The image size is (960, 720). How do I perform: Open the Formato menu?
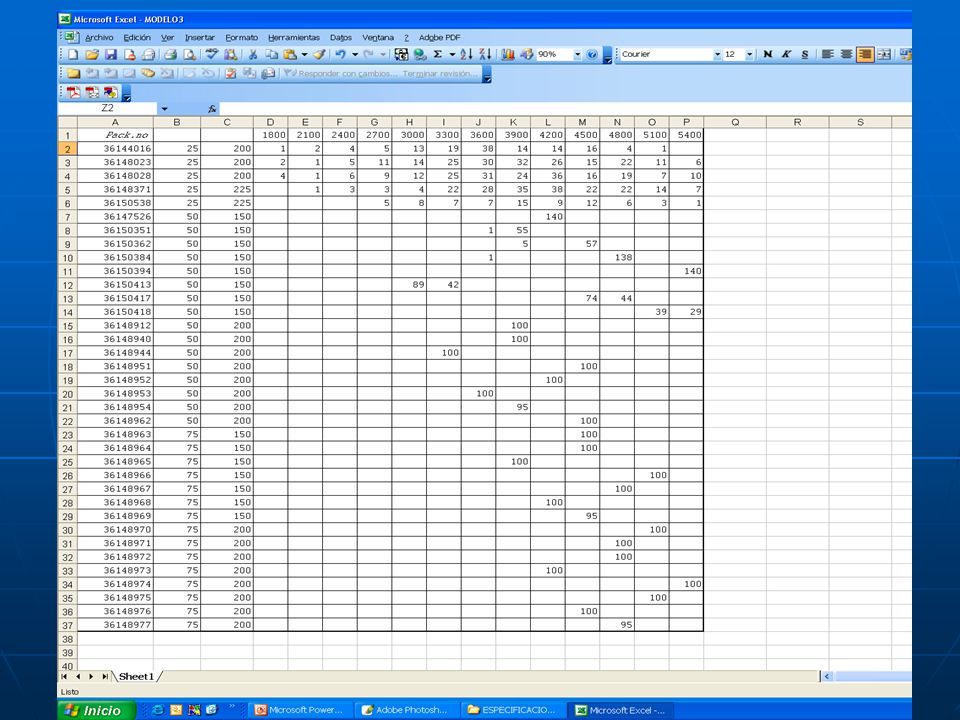241,37
